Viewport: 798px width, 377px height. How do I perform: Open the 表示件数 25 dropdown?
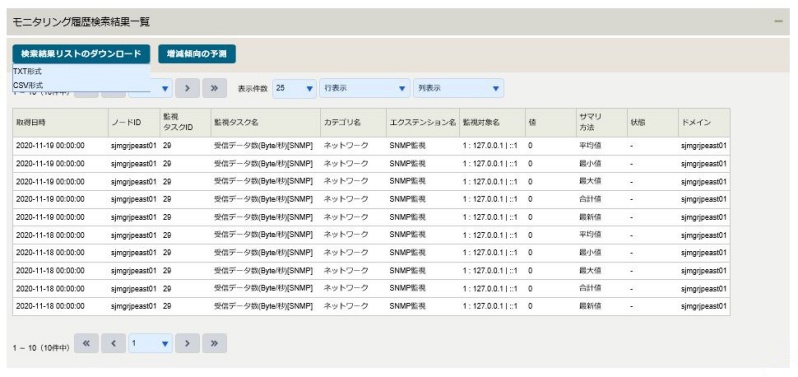[295, 88]
